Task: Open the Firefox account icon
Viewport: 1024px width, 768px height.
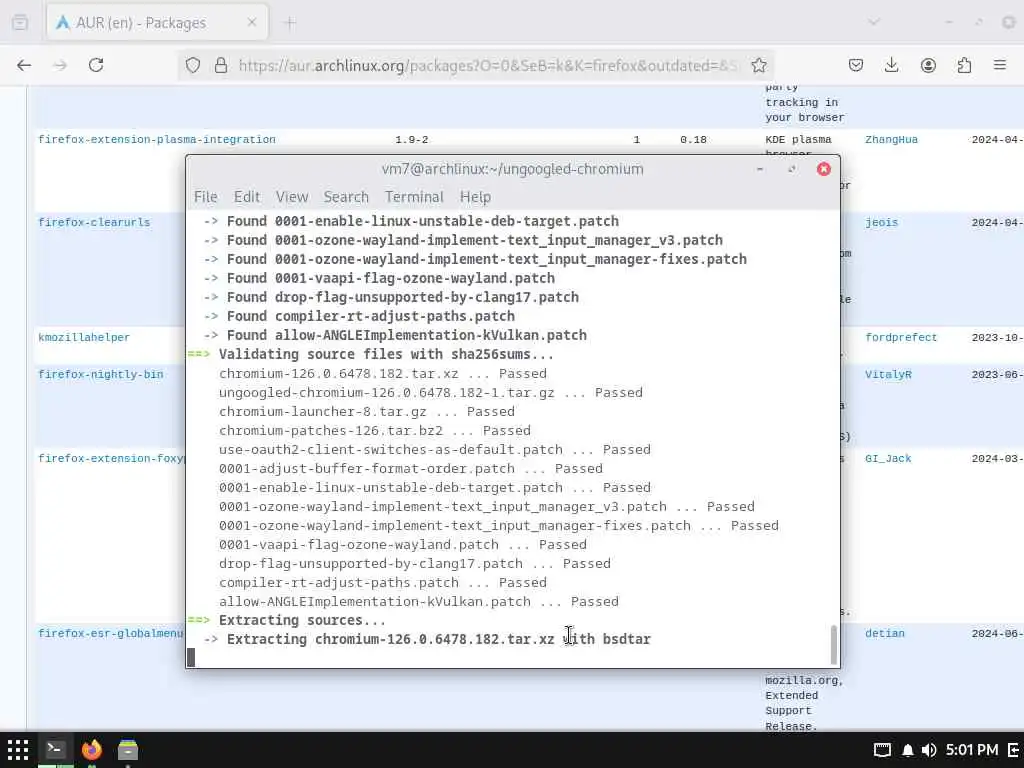Action: 928,65
